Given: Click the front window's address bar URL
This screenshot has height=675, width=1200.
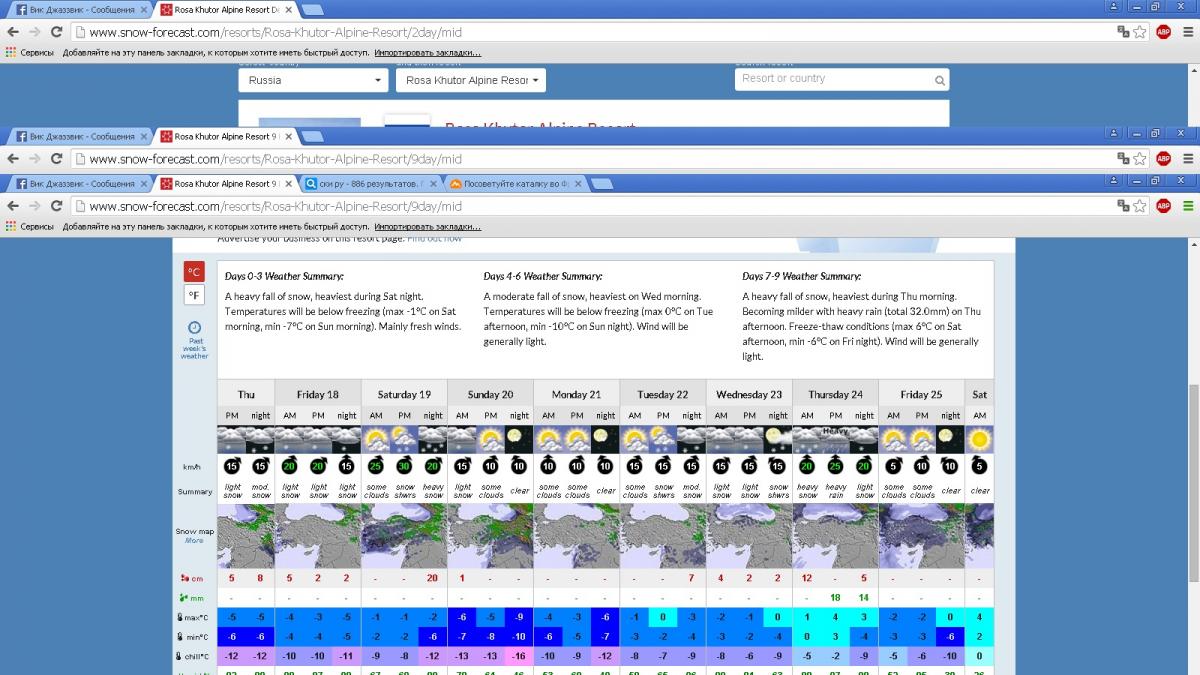Looking at the screenshot, I should pos(276,206).
